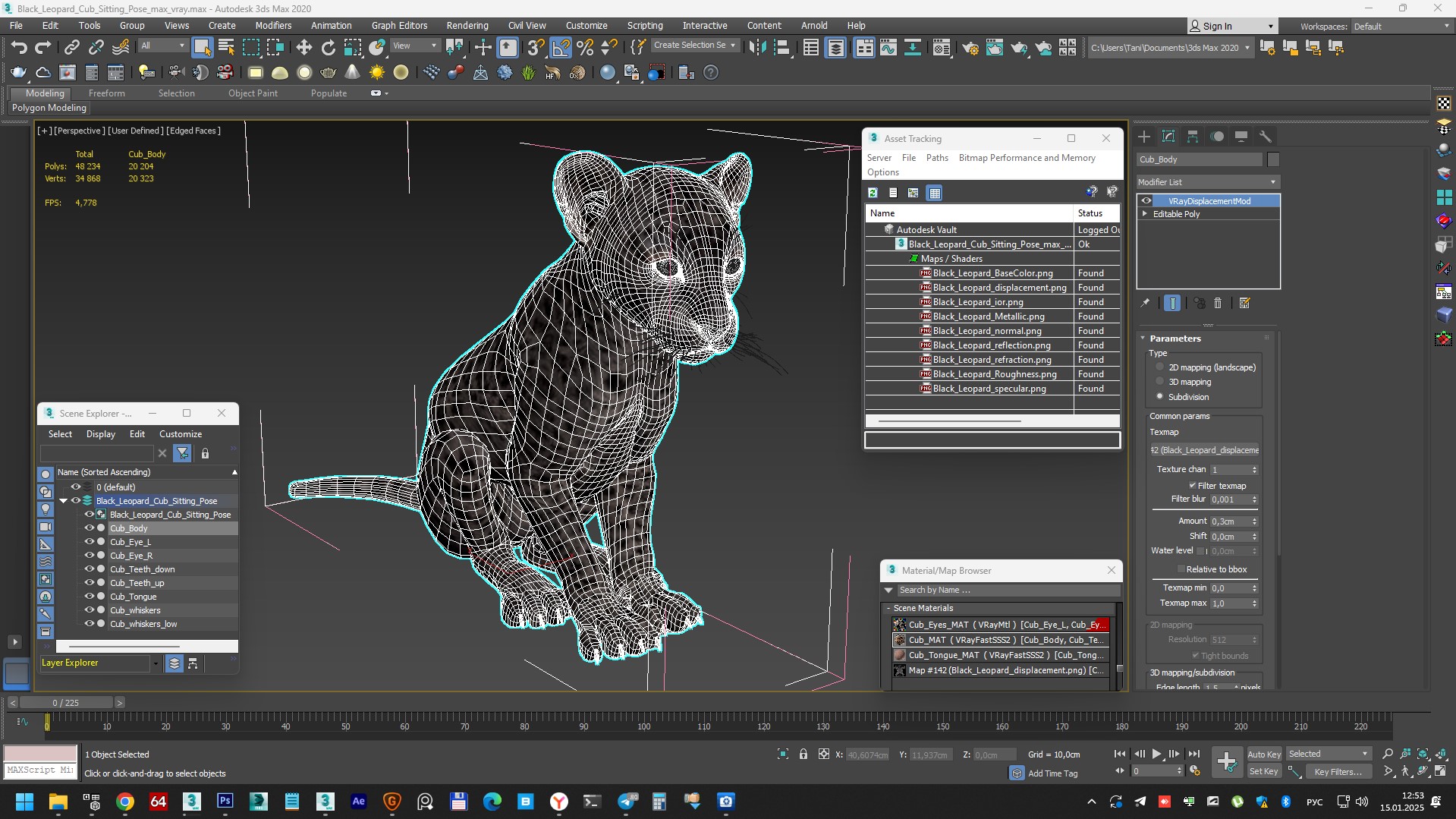Toggle the Angle Snap icon
Image resolution: width=1456 pixels, height=819 pixels.
[561, 47]
